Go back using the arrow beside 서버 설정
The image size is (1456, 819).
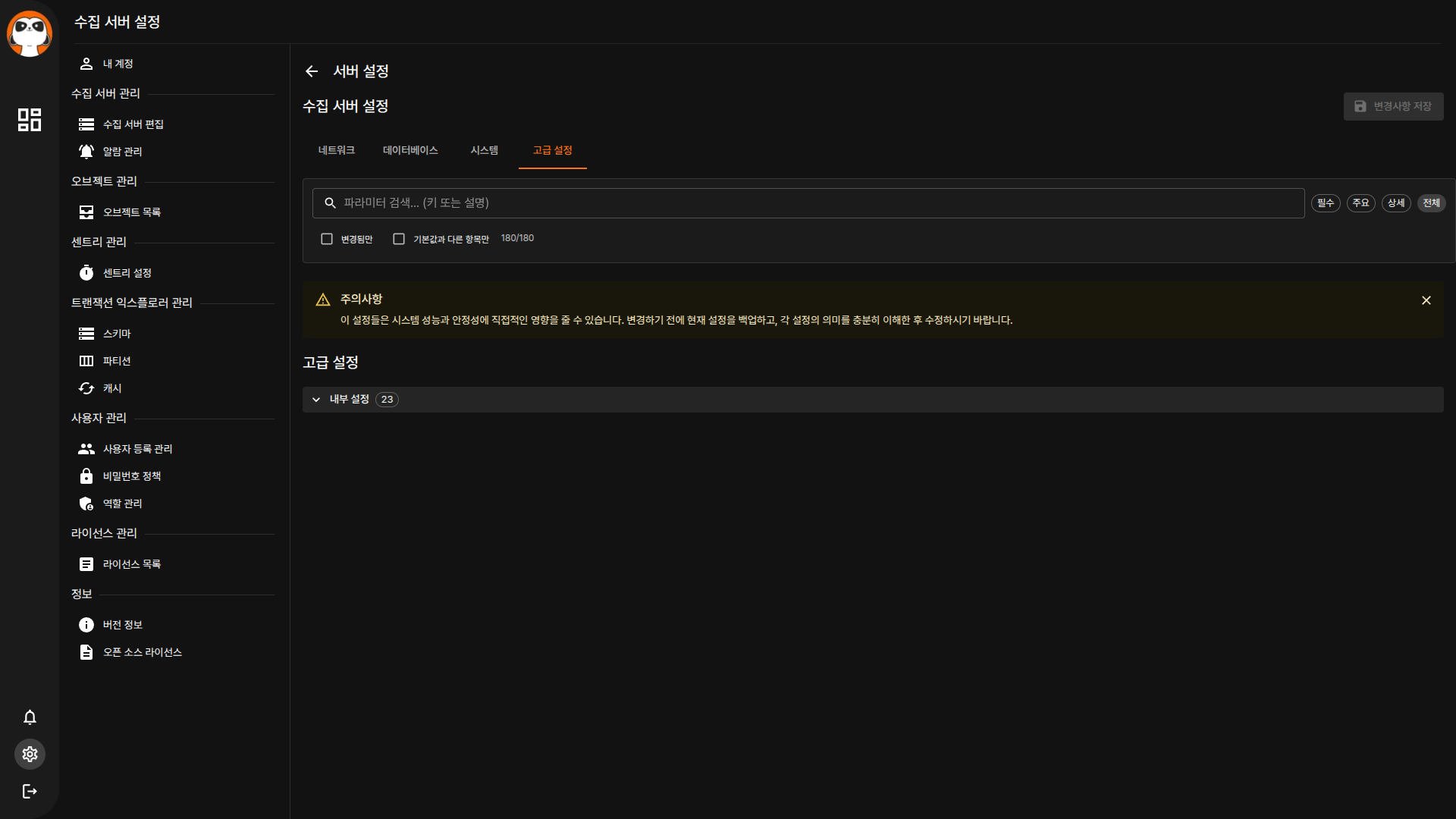[312, 71]
